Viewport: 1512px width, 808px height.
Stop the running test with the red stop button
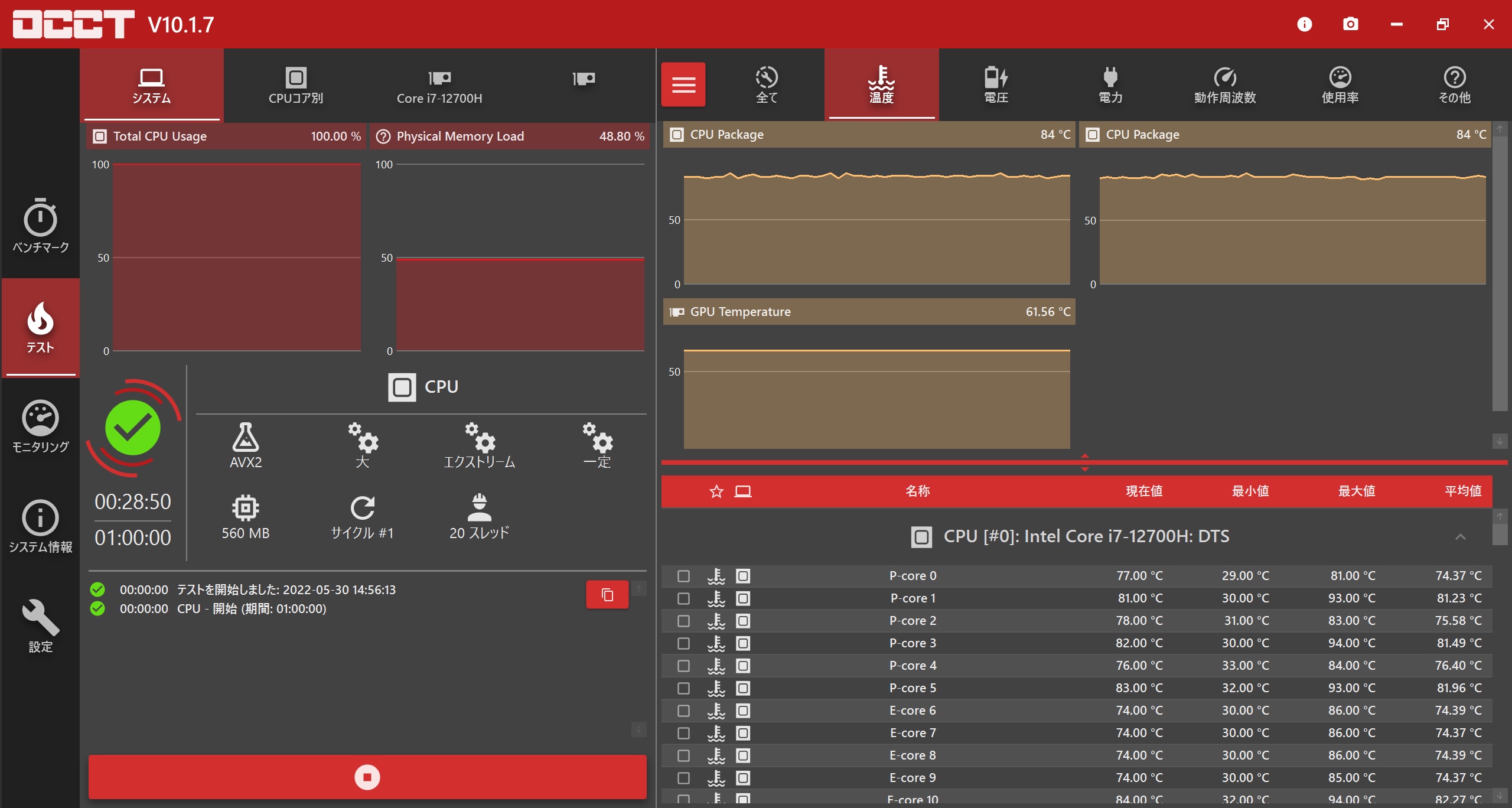[x=367, y=777]
